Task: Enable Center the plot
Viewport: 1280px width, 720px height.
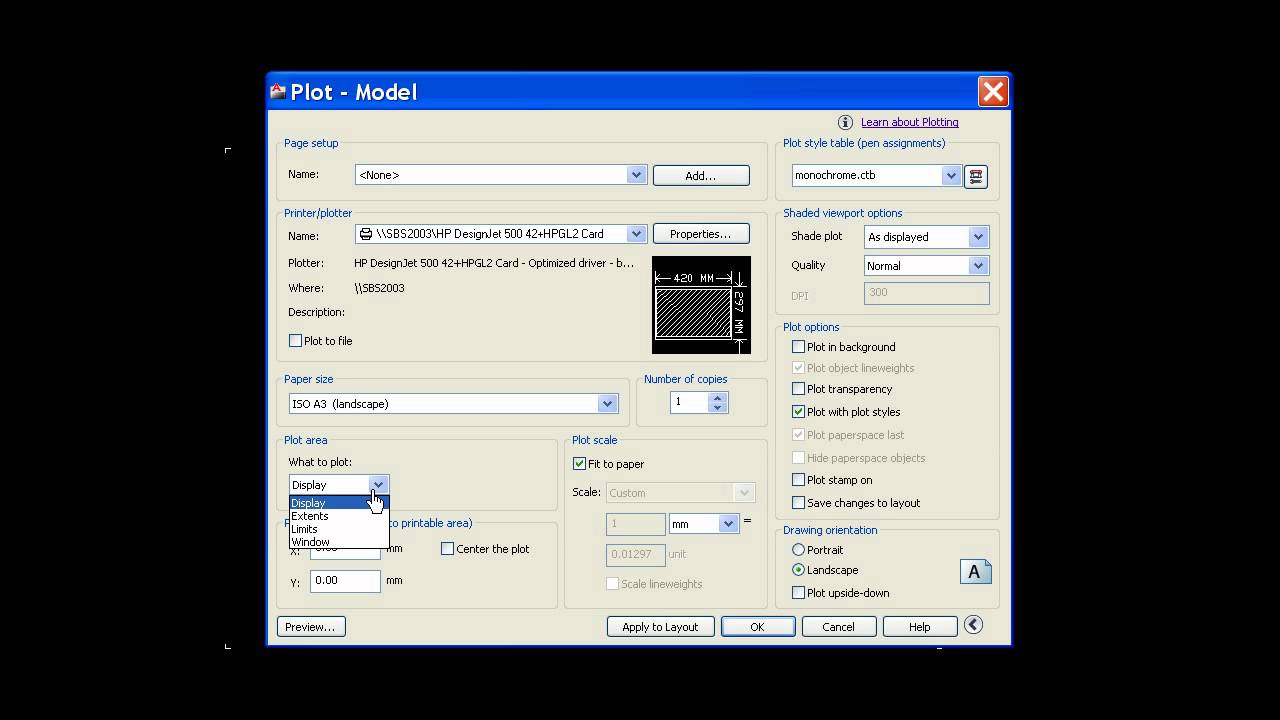Action: pyautogui.click(x=447, y=549)
